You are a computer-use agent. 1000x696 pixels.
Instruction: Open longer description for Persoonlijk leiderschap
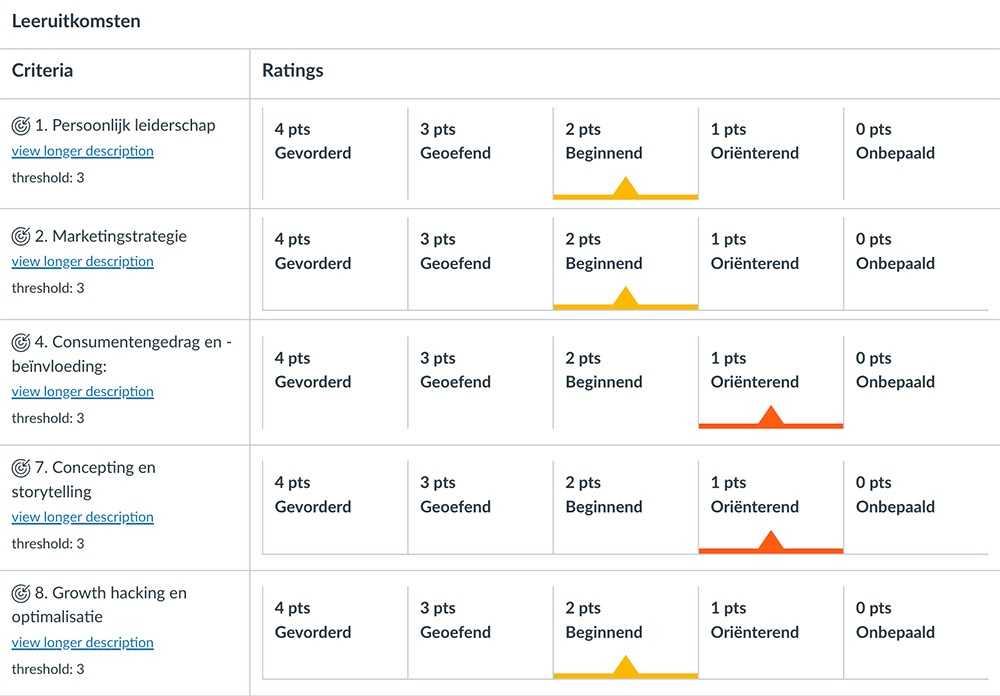83,151
